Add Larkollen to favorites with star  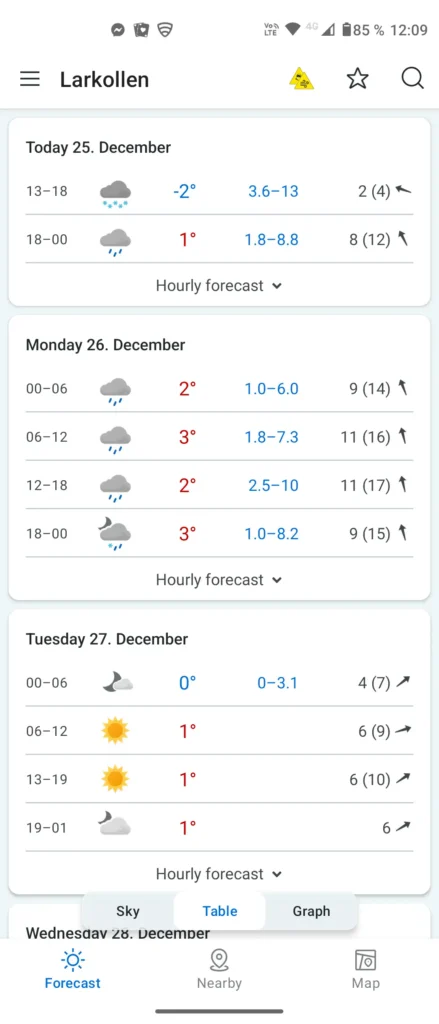click(357, 79)
